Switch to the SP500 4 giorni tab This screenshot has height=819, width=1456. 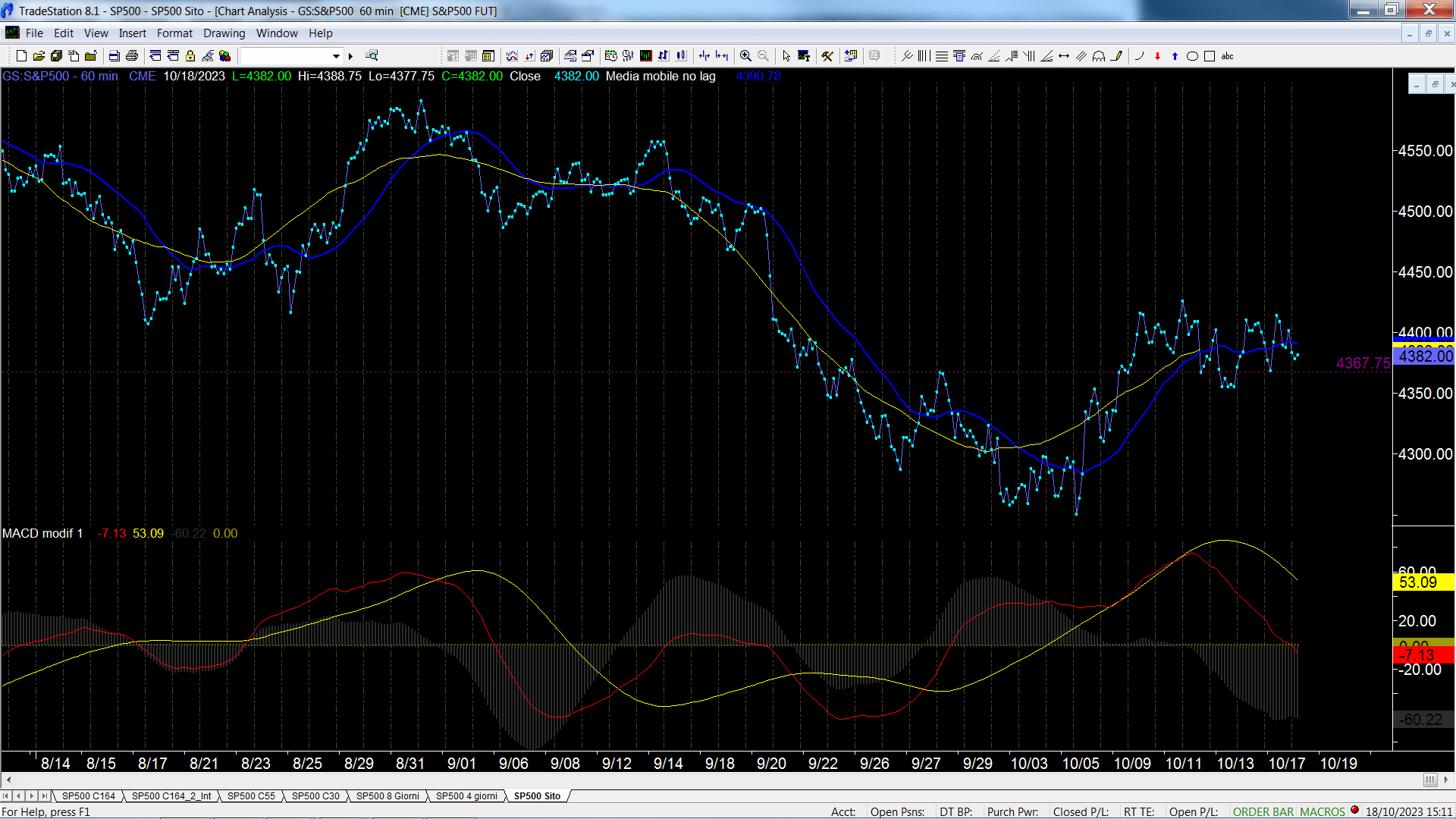(466, 795)
